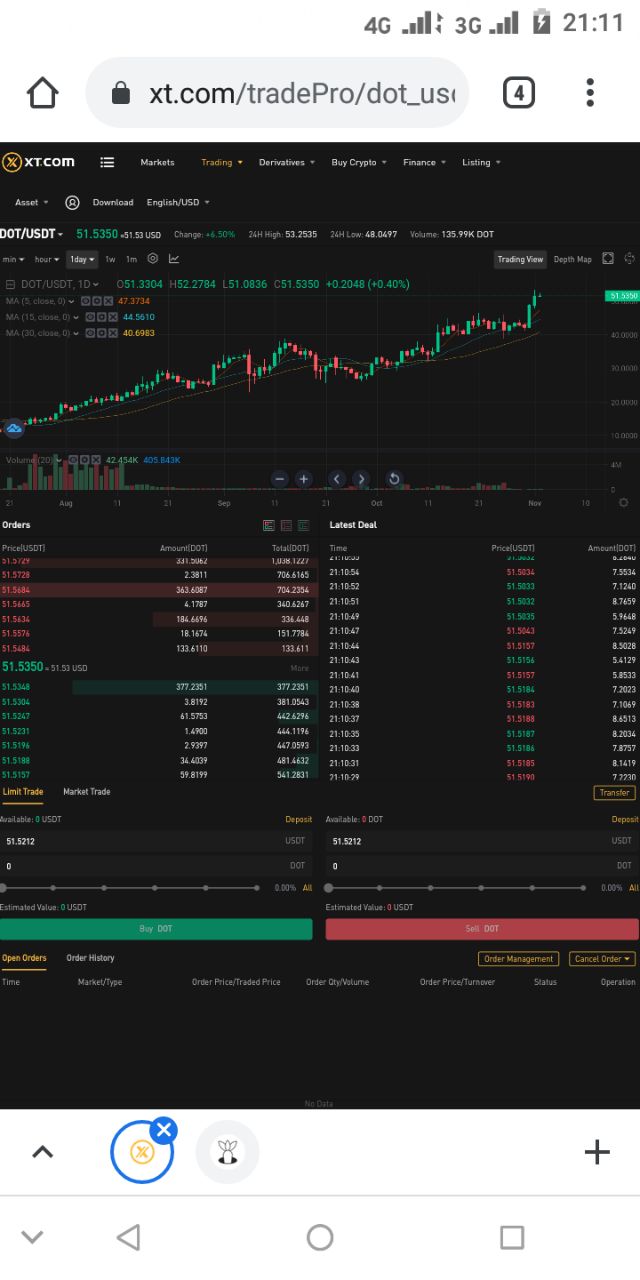The image size is (640, 1280).
Task: Click the Download link
Action: click(113, 202)
